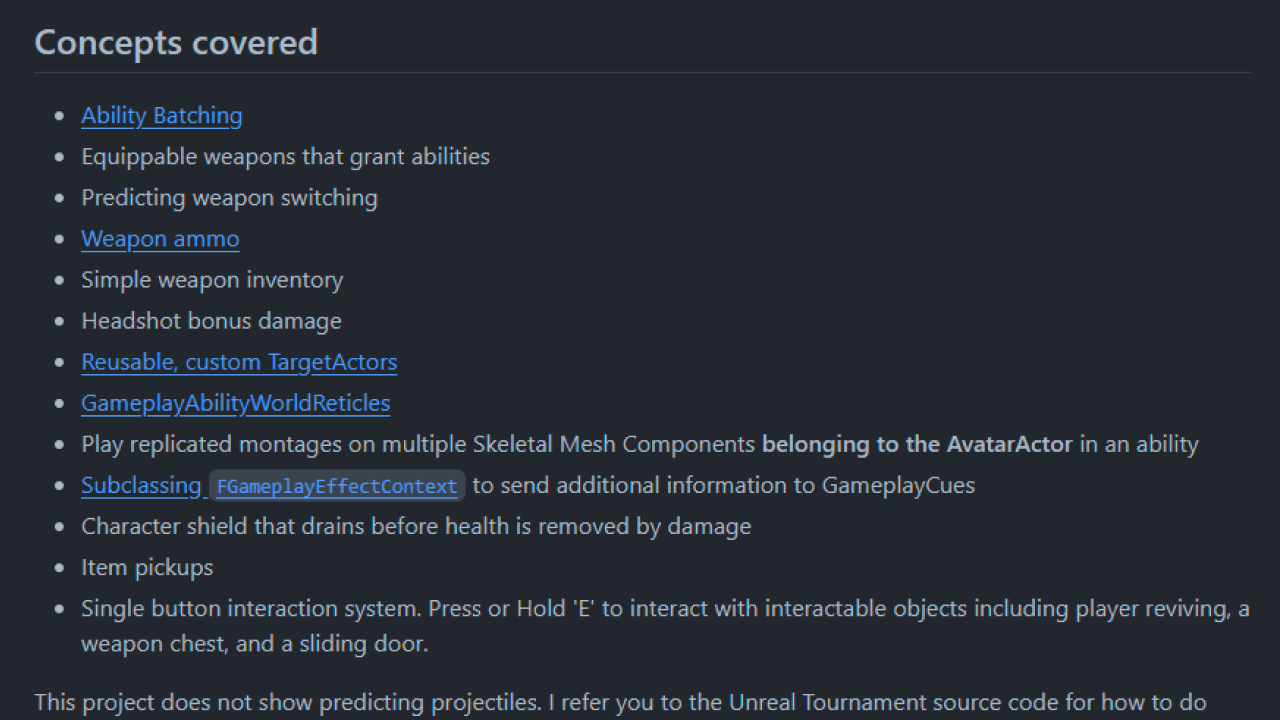Open the Reusable, custom TargetActors link
The height and width of the screenshot is (720, 1280).
click(x=239, y=362)
